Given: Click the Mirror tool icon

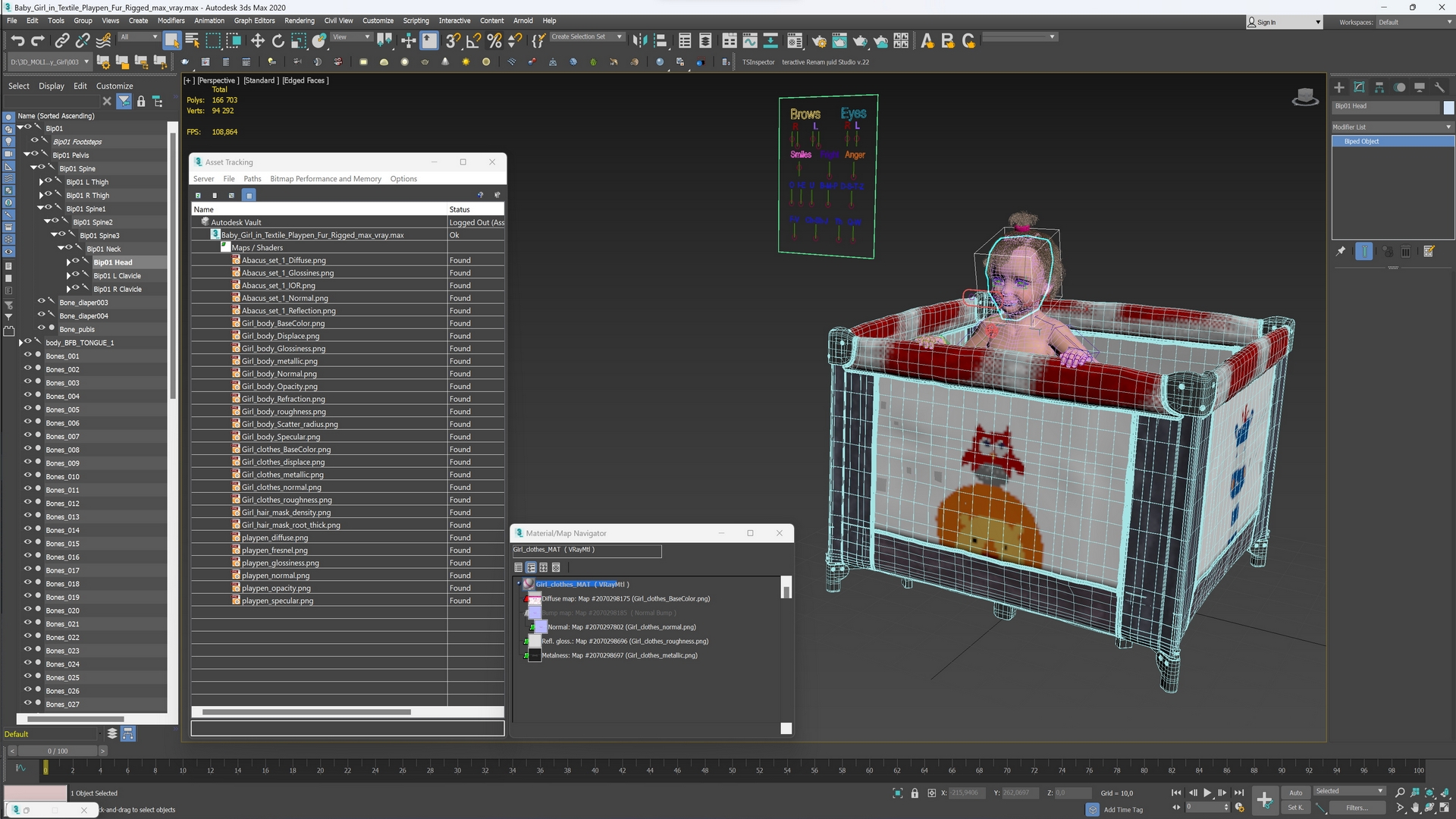Looking at the screenshot, I should tap(640, 41).
